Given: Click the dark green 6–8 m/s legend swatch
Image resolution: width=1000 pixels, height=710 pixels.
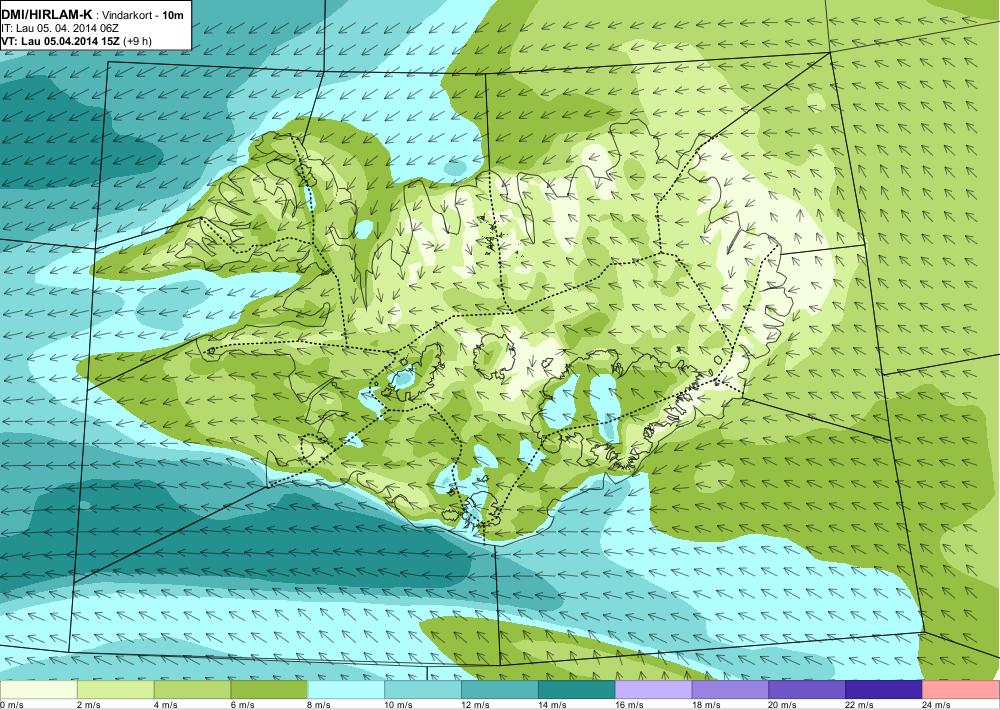Looking at the screenshot, I should [x=269, y=690].
